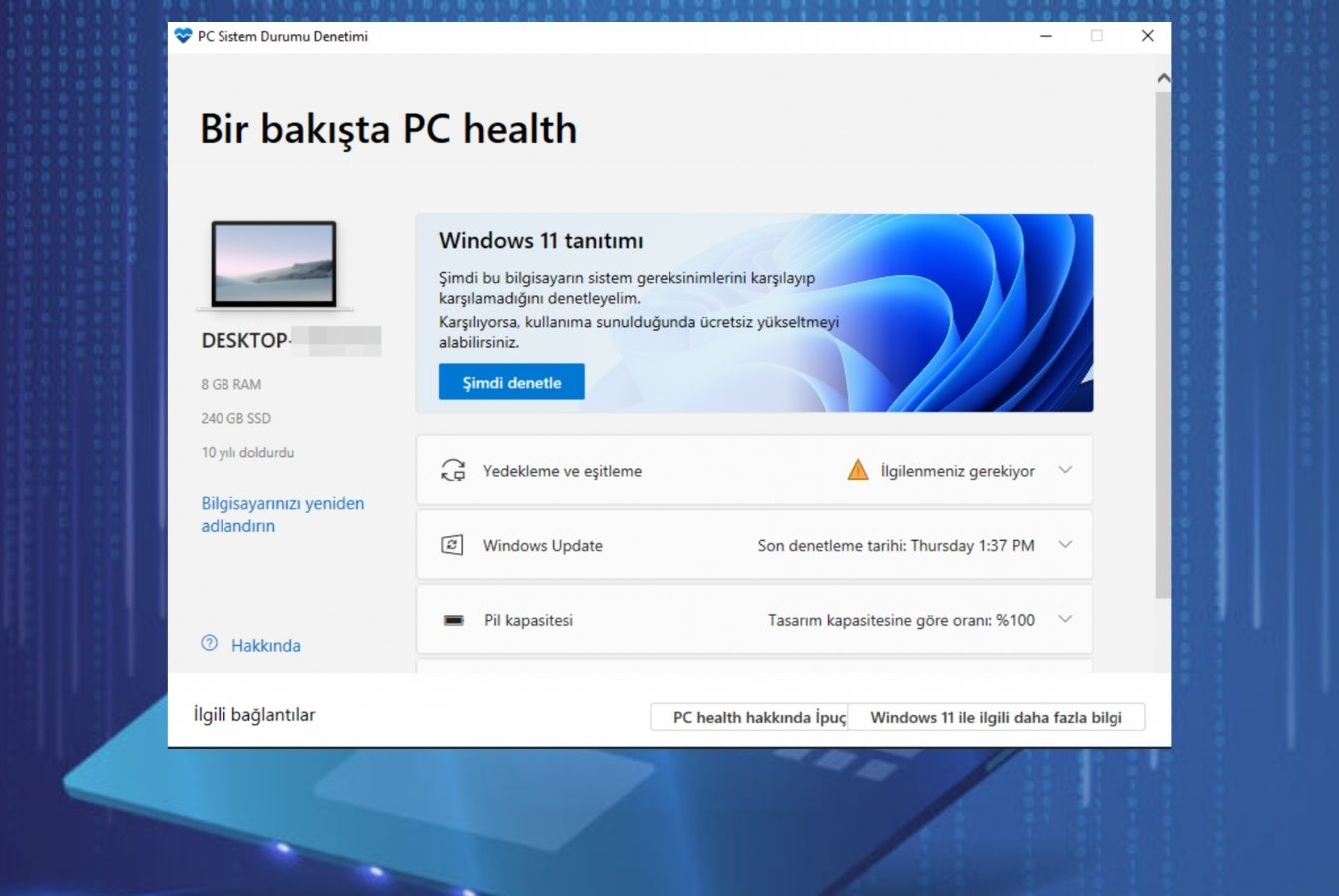Click the backup and sync arrows icon
This screenshot has width=1339, height=896.
click(453, 471)
